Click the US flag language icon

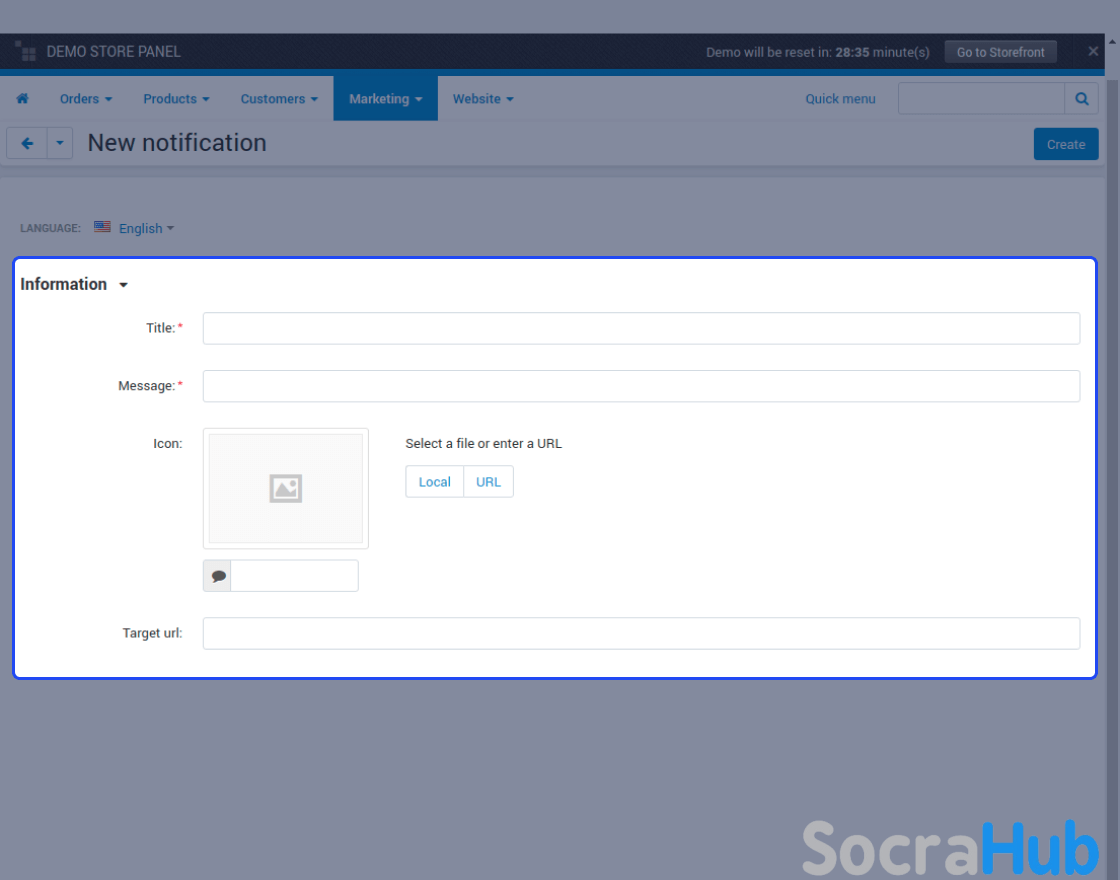[102, 228]
